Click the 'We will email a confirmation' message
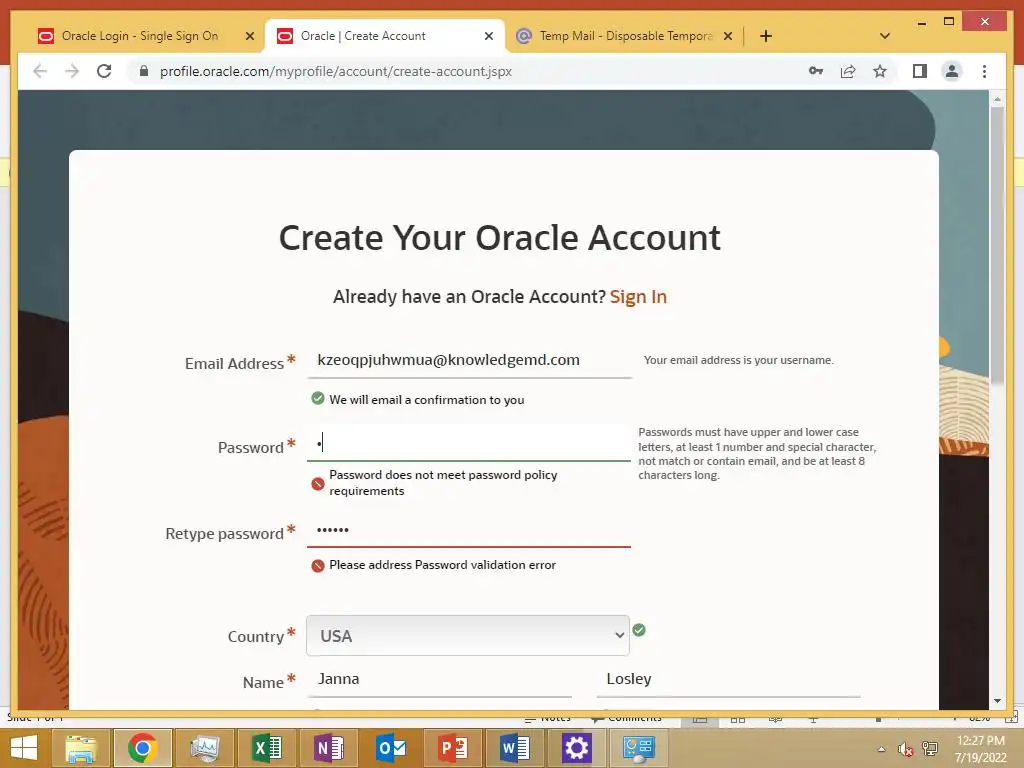 tap(426, 400)
